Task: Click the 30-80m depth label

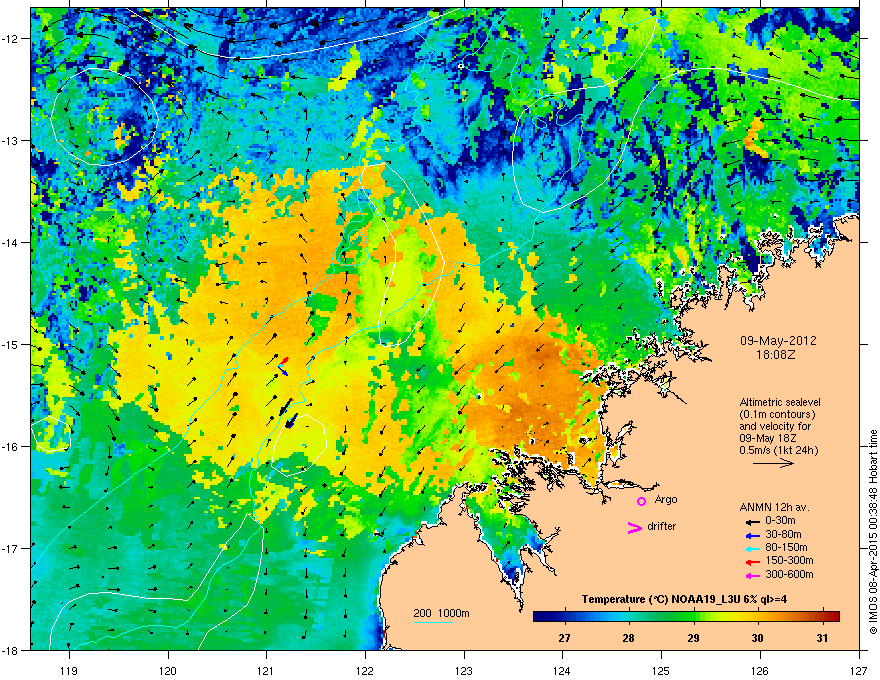Action: 783,534
